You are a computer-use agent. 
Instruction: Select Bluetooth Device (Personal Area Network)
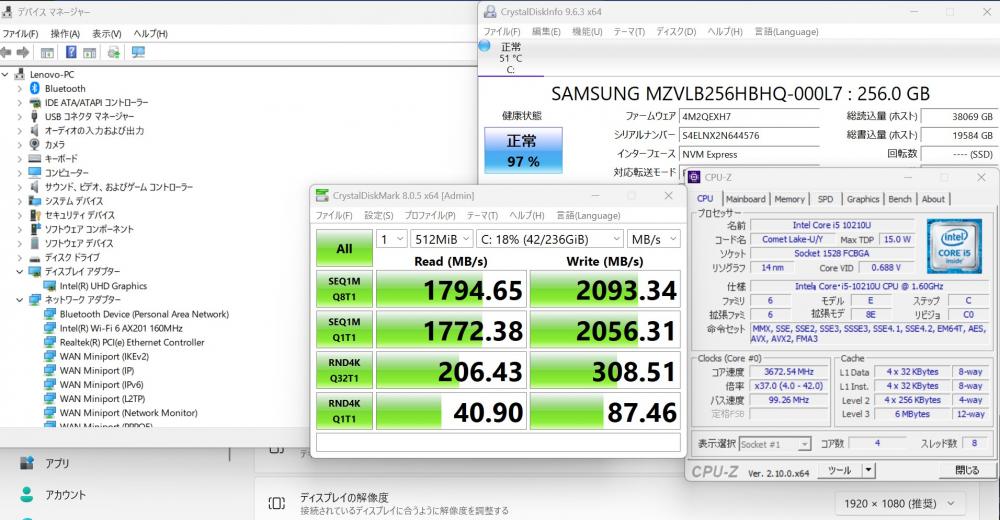[144, 314]
